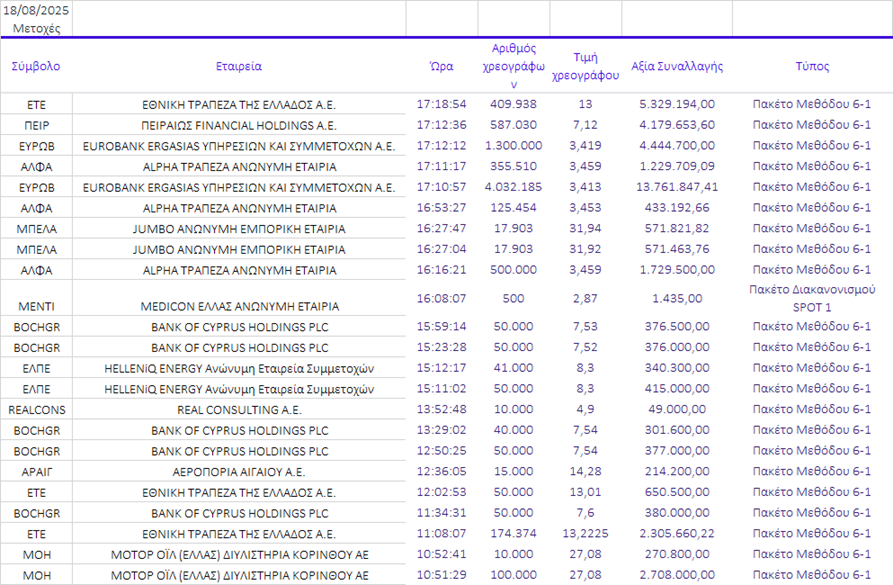The height and width of the screenshot is (585, 893).
Task: Select the value 415.000,00
Action: click(x=677, y=388)
